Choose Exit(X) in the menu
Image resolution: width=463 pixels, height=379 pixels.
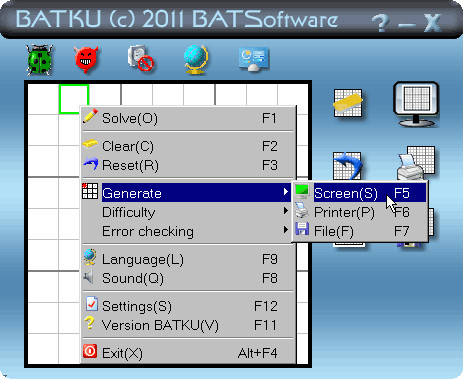pyautogui.click(x=189, y=353)
